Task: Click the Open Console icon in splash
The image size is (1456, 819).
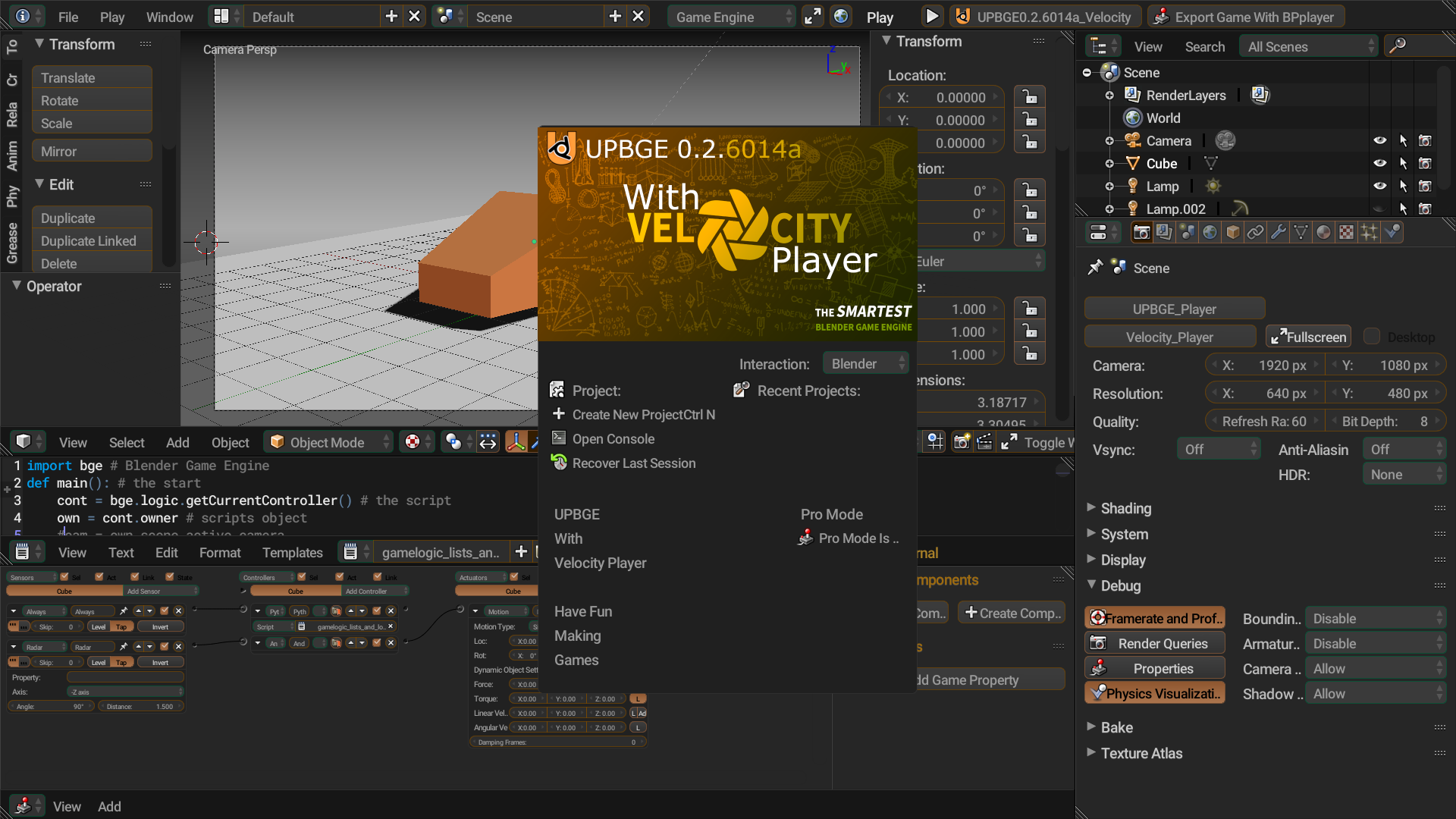Action: (559, 438)
